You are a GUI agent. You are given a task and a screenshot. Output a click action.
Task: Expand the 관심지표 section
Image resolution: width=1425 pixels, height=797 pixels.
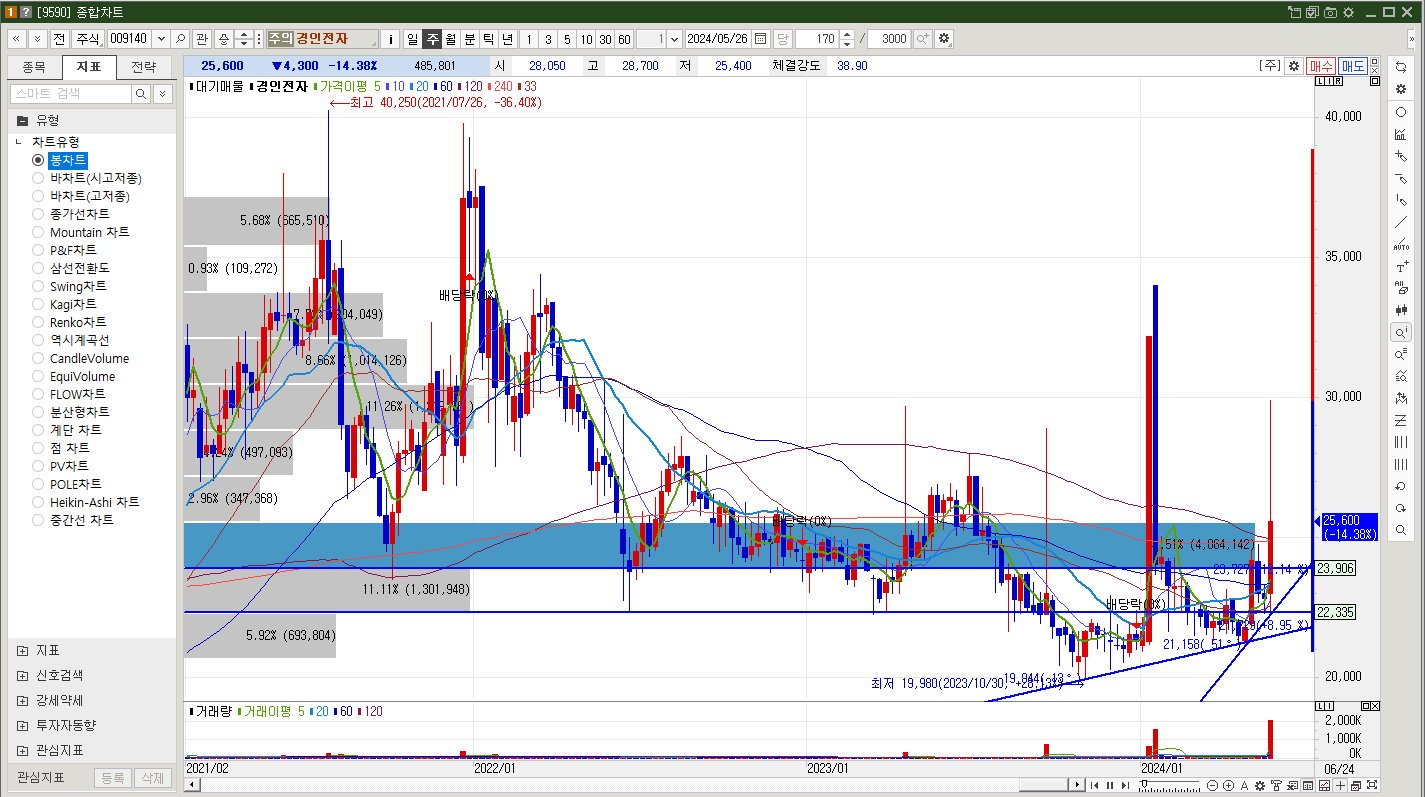click(x=22, y=750)
